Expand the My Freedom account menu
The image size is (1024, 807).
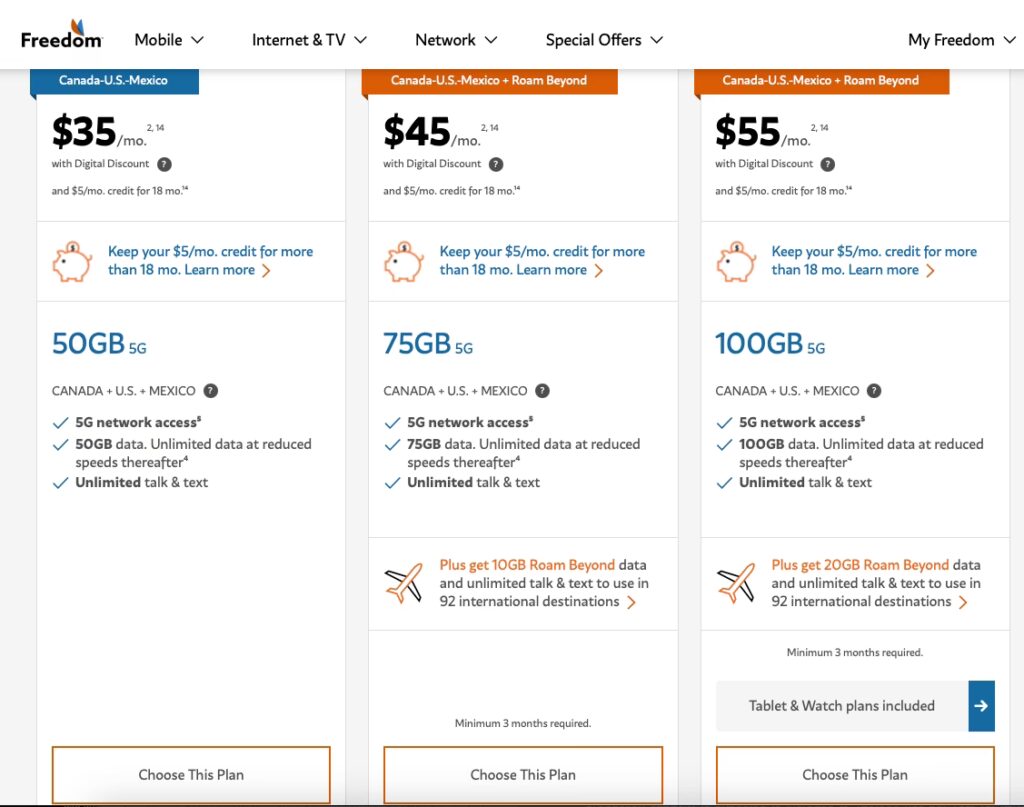[x=960, y=40]
